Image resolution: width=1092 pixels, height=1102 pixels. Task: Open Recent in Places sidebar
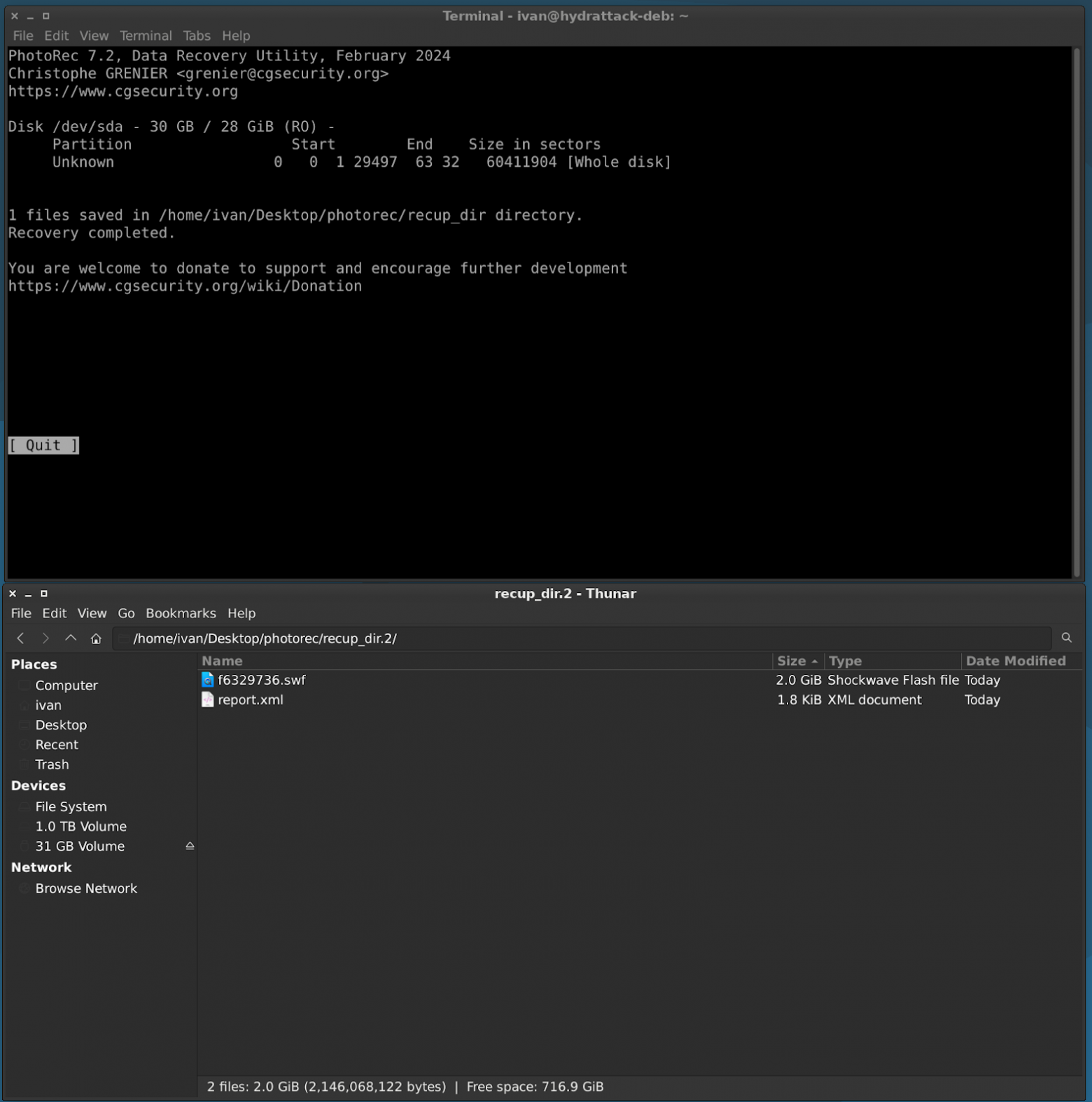pos(57,744)
